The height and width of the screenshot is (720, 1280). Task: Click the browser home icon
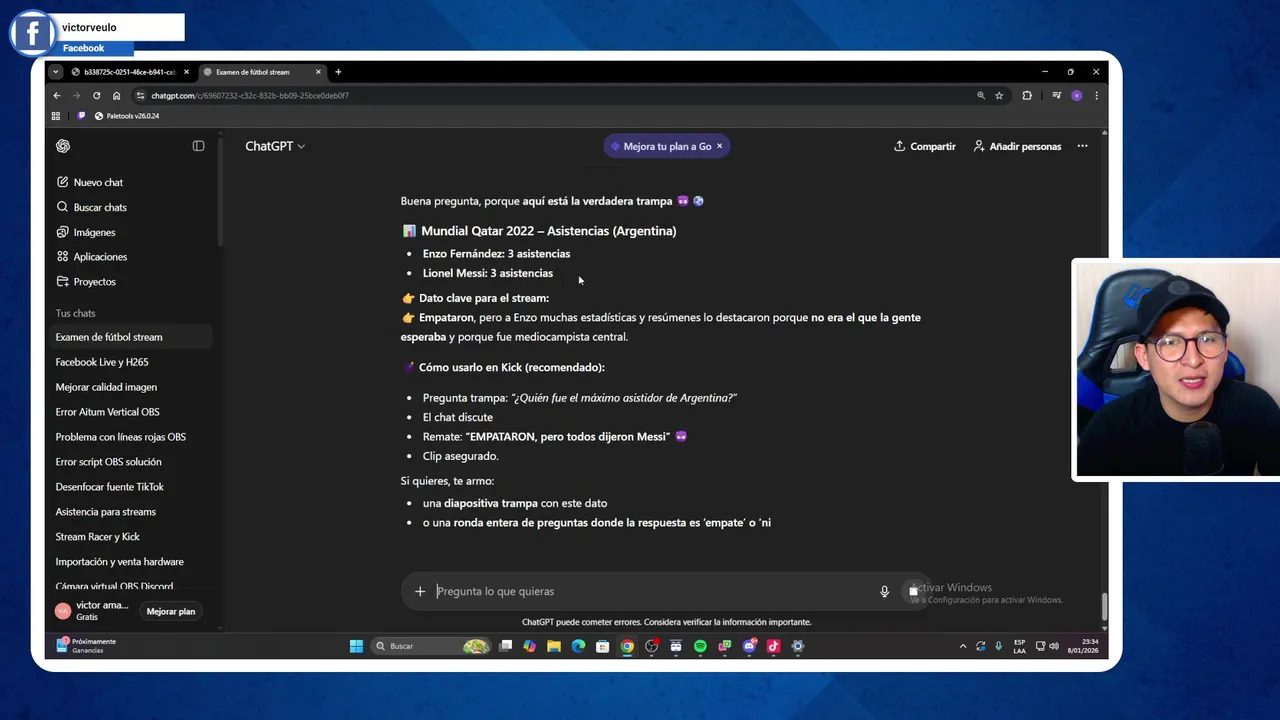tap(116, 96)
